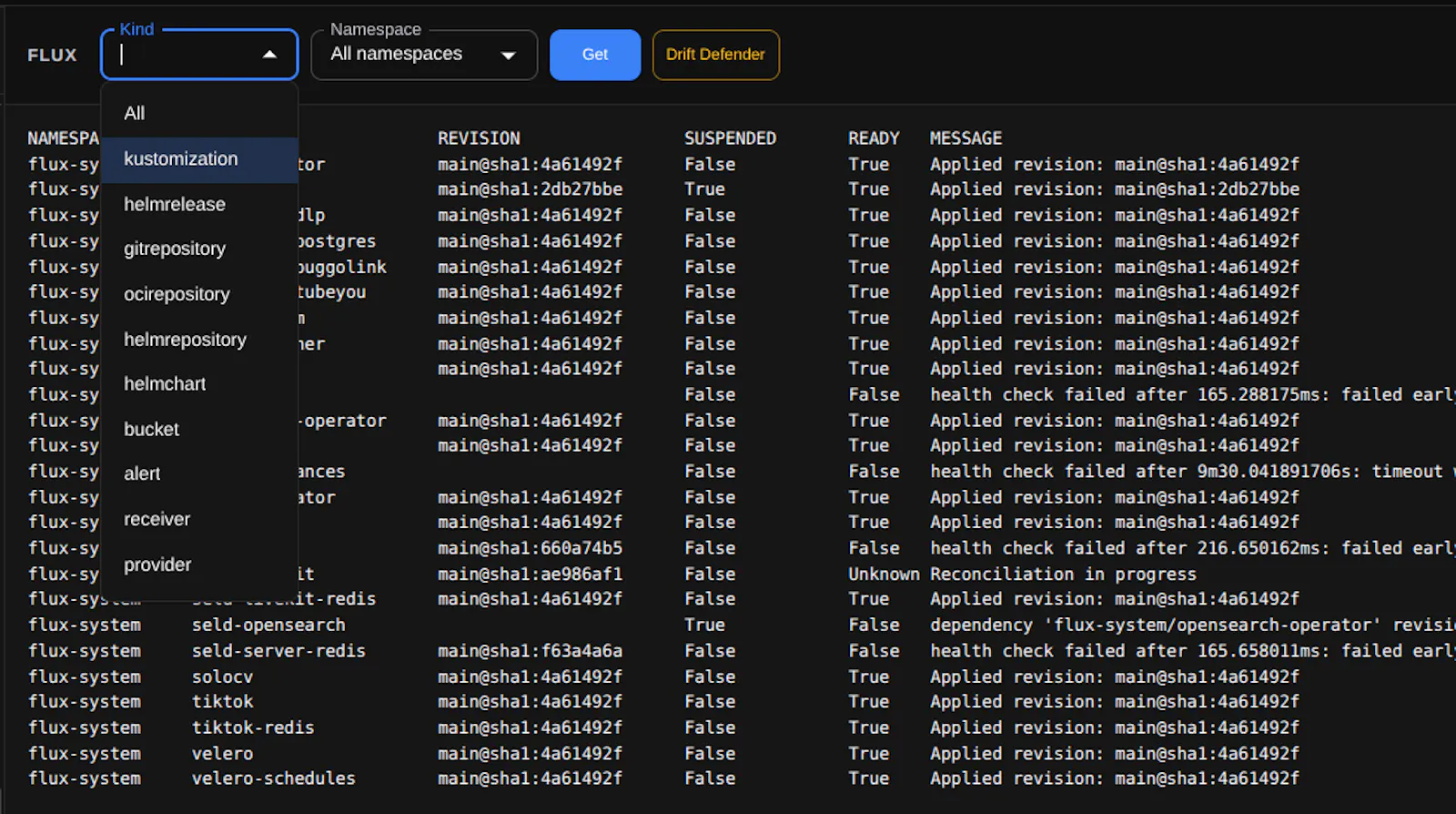Click the FLUX title label
The height and width of the screenshot is (814, 1456).
pyautogui.click(x=52, y=55)
